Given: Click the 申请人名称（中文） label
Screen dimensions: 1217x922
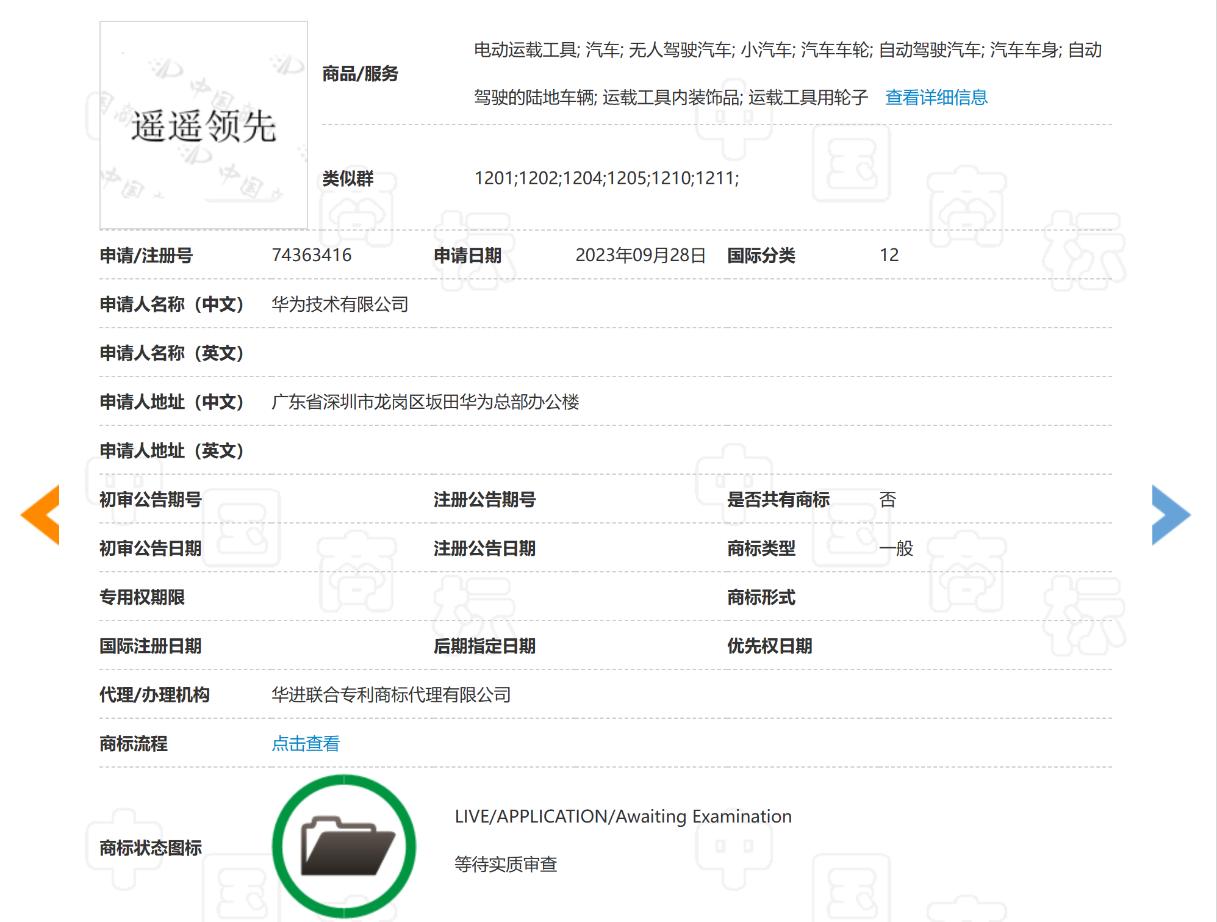Looking at the screenshot, I should 172,304.
